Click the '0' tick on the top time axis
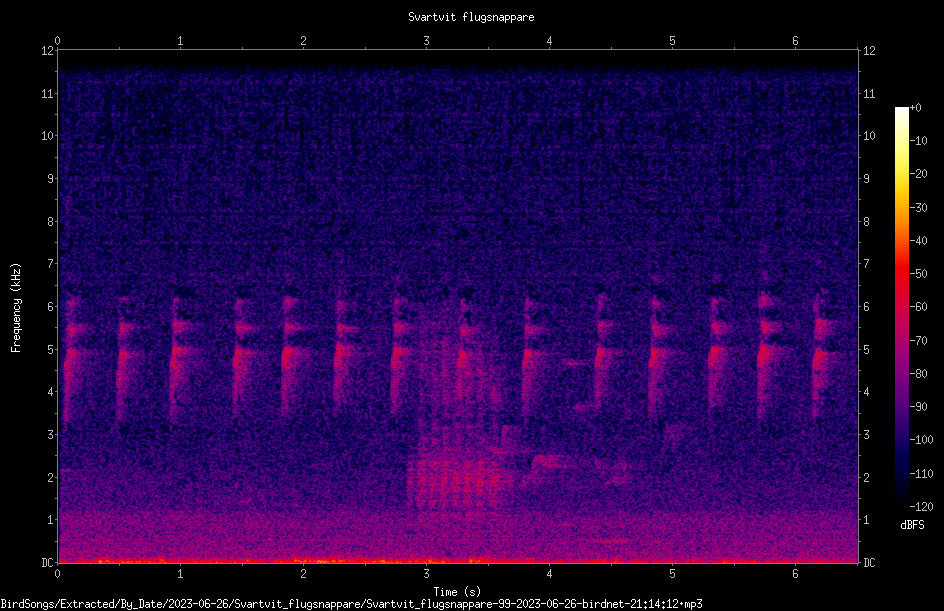This screenshot has width=944, height=611. click(x=57, y=41)
